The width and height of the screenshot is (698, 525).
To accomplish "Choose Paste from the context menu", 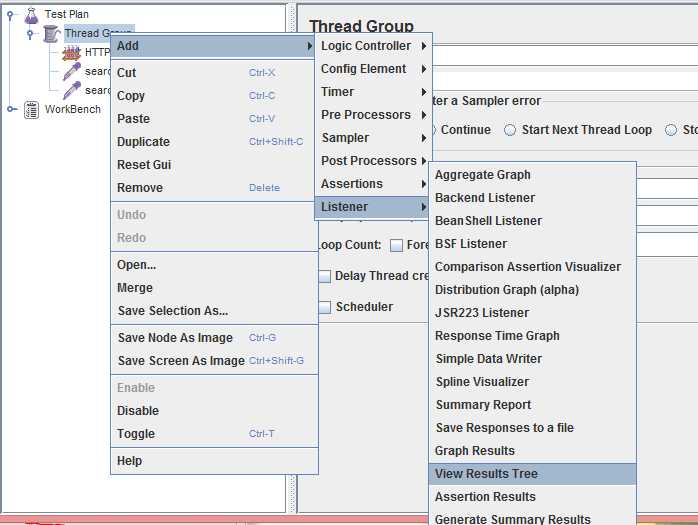I will click(x=213, y=119).
